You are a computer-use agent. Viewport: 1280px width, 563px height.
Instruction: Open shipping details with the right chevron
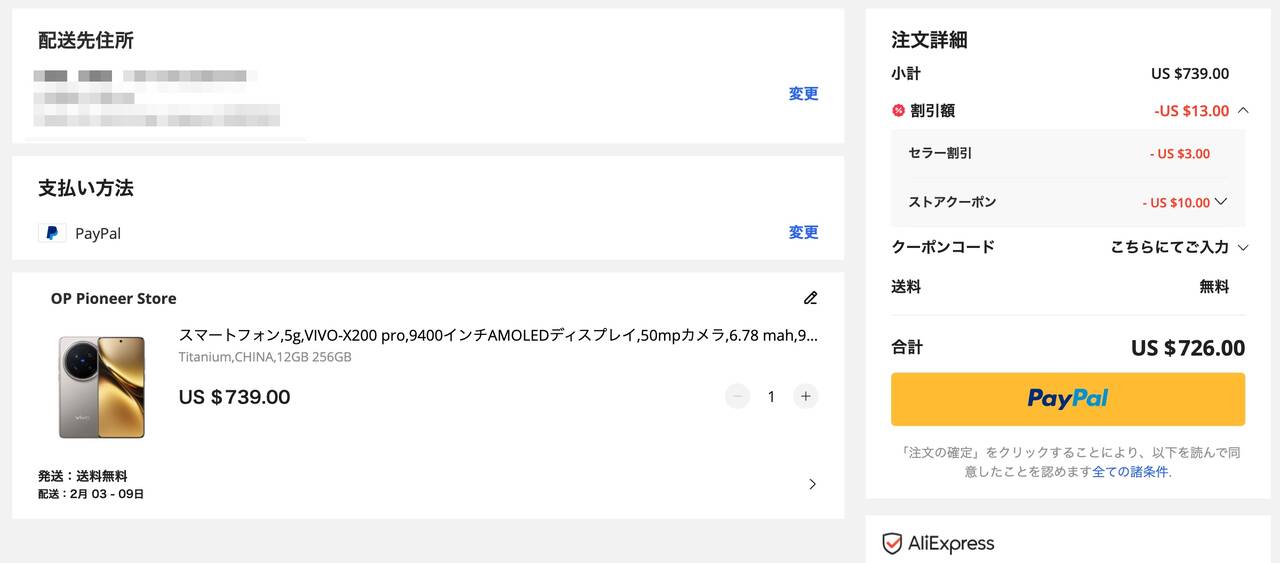tap(812, 484)
